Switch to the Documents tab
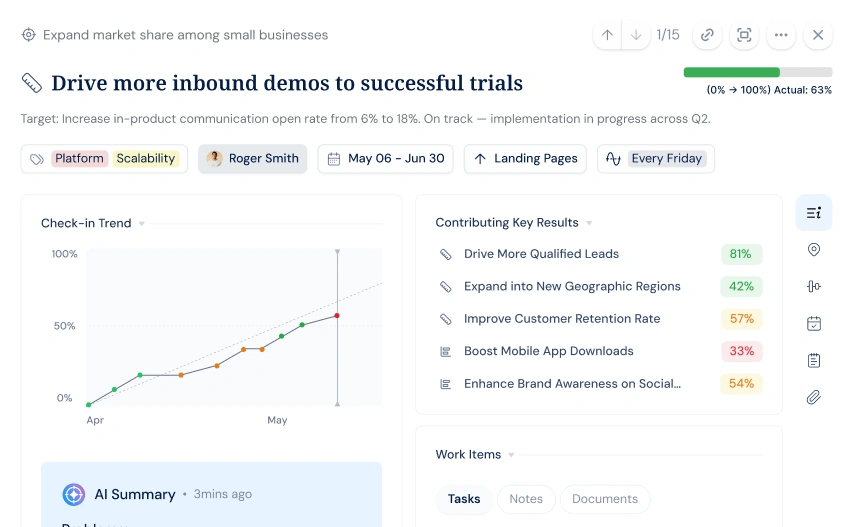The image size is (853, 527). coord(605,499)
